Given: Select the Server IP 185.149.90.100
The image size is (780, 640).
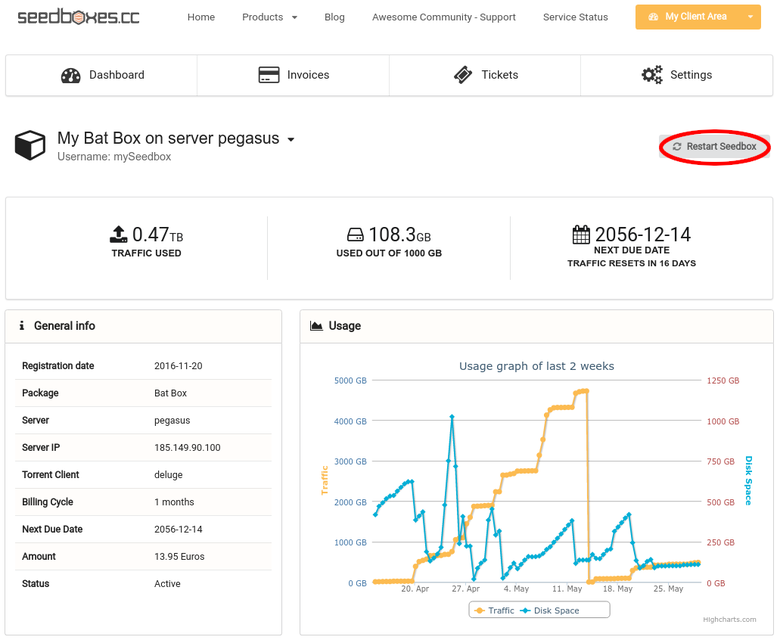Looking at the screenshot, I should 187,448.
